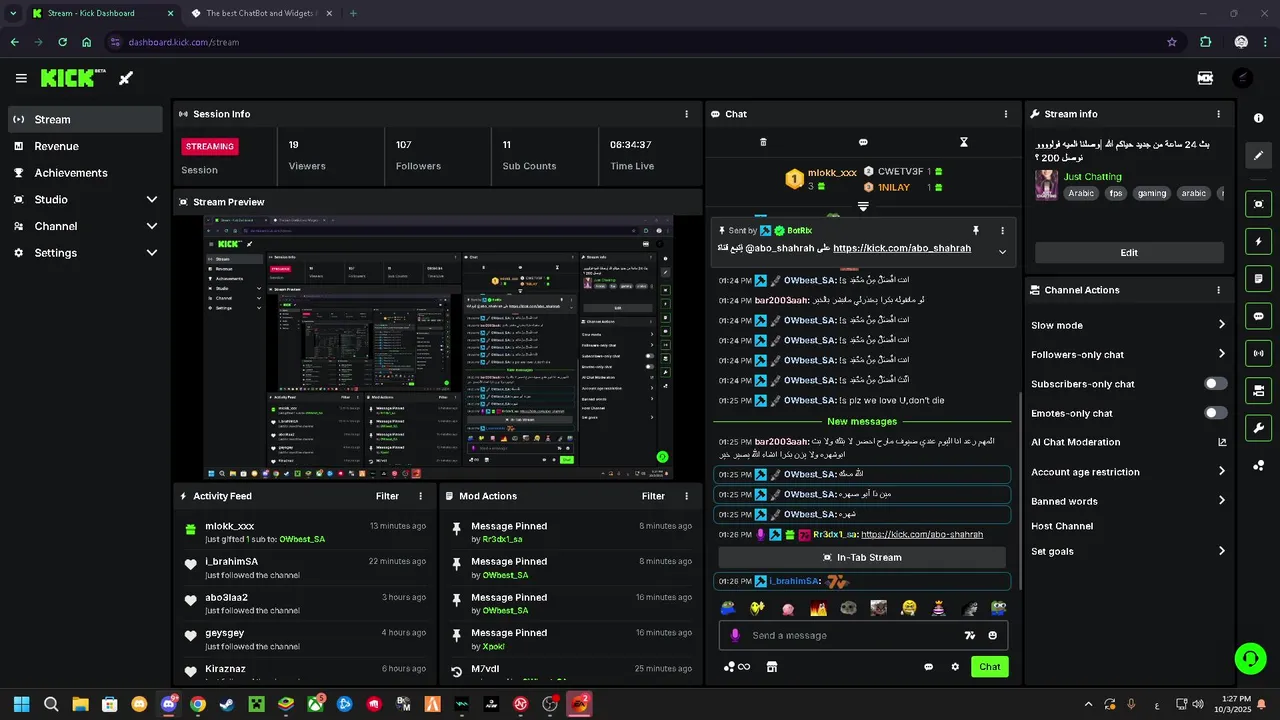
Task: Click the Just Chatting category
Action: 1092,176
